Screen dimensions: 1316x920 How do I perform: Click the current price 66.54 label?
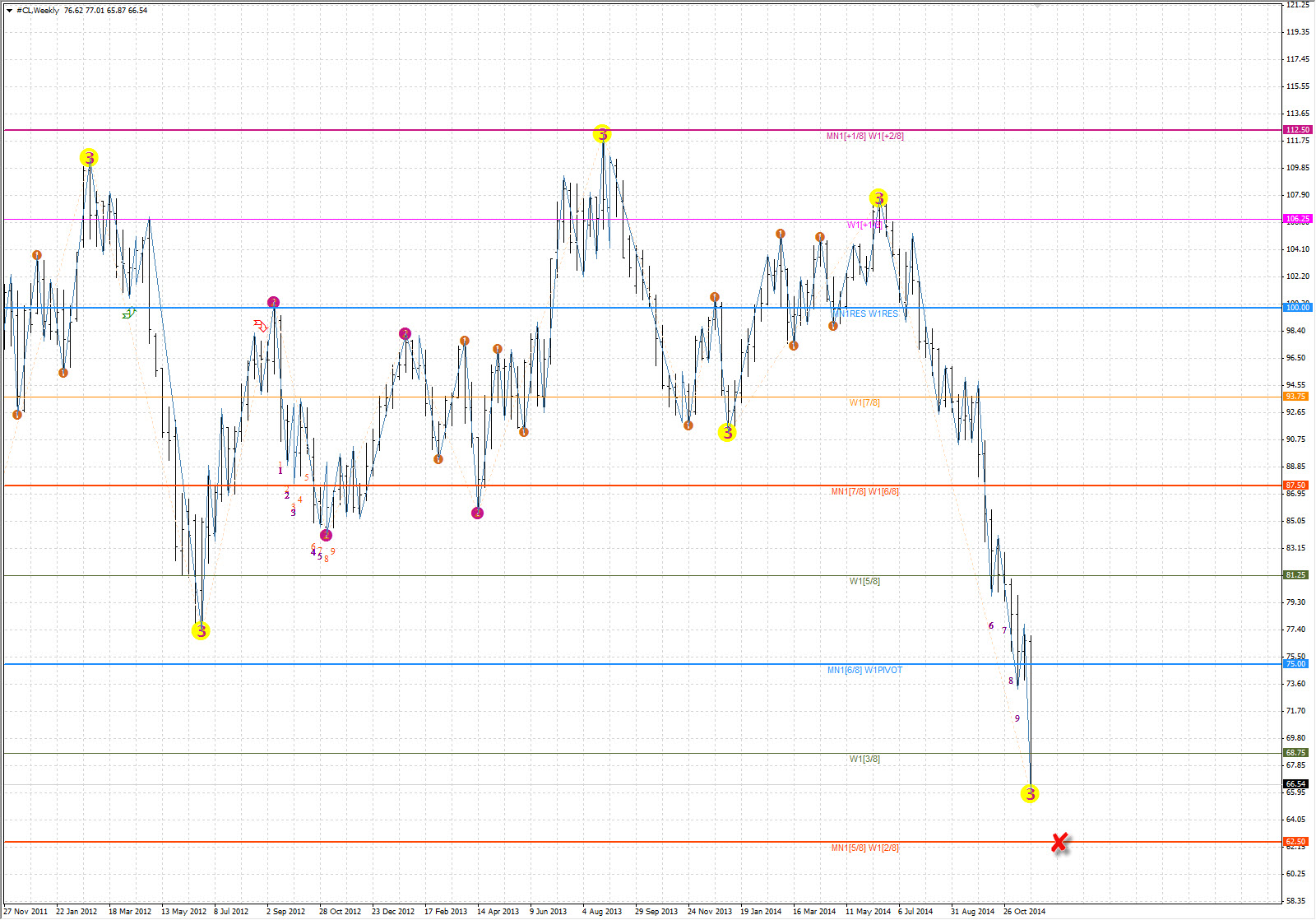coord(1296,783)
